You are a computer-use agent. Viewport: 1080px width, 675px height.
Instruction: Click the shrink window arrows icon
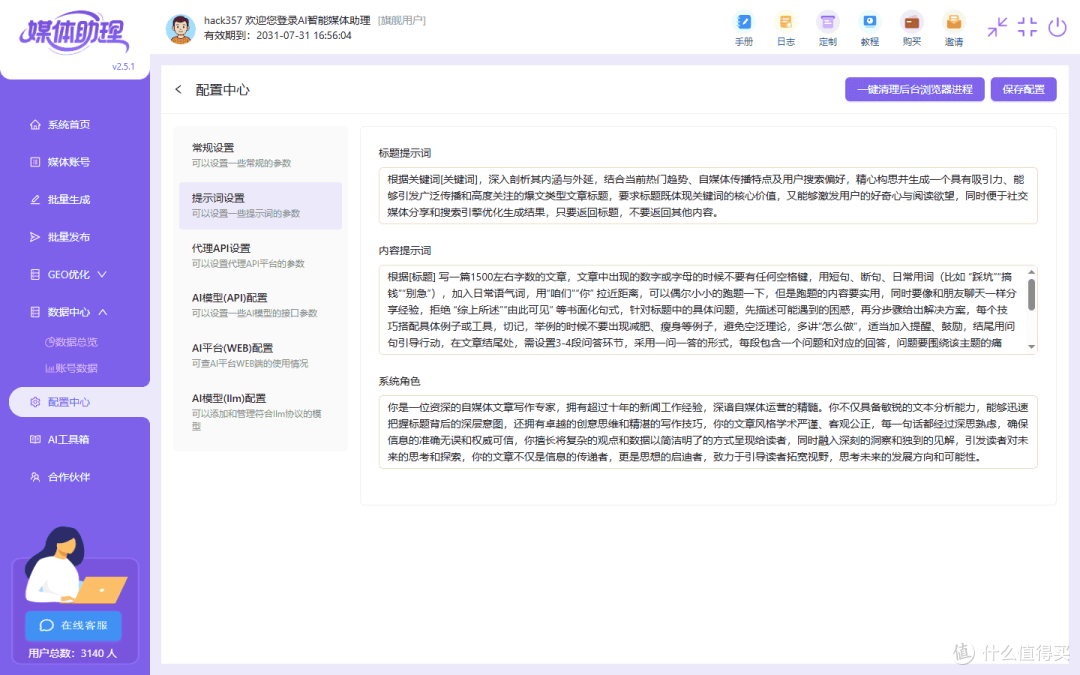tap(997, 27)
